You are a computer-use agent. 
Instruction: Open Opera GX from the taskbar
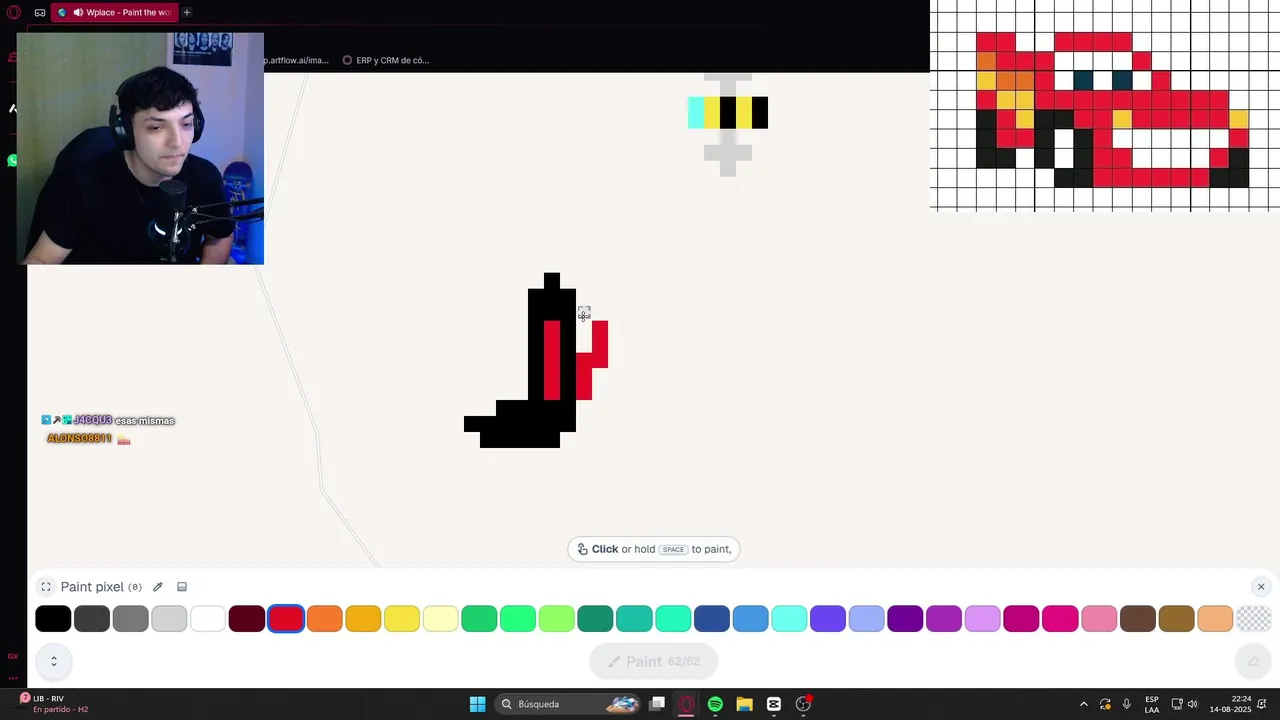pos(686,704)
